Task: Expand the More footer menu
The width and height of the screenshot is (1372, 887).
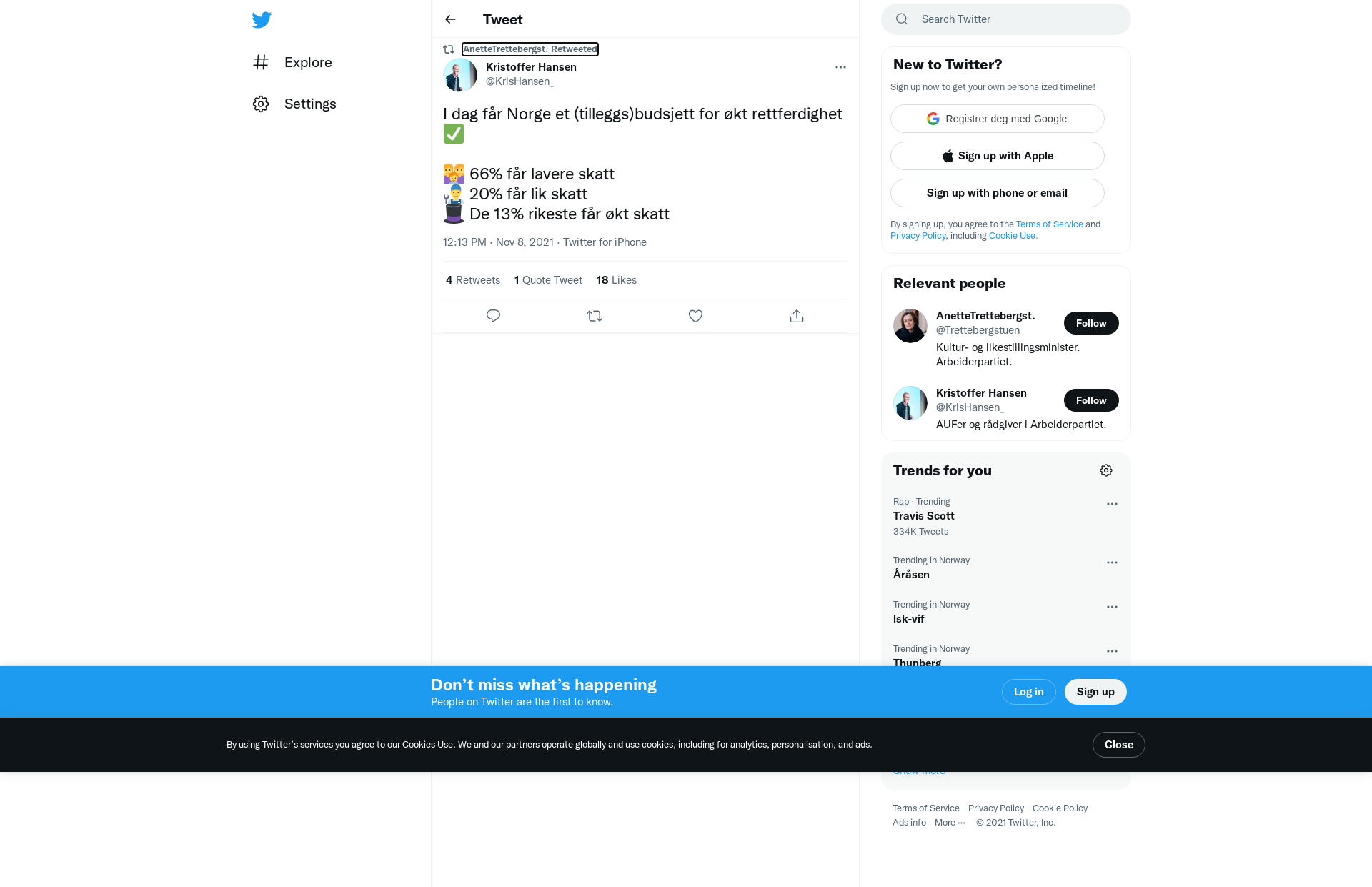Action: click(x=950, y=823)
